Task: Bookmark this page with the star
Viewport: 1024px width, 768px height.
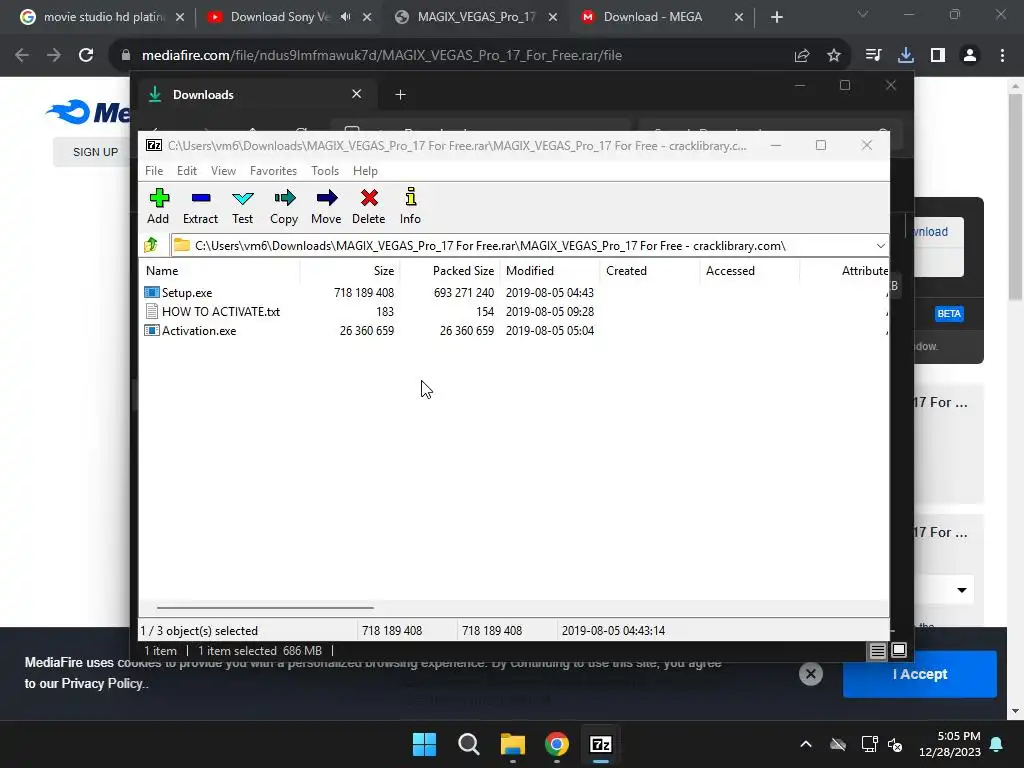Action: click(x=834, y=56)
